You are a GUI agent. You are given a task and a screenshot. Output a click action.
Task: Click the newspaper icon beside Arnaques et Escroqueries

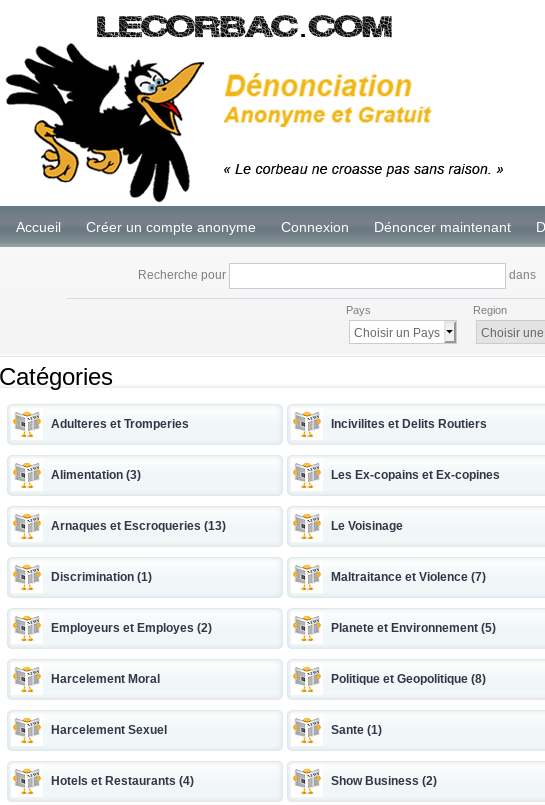(x=27, y=526)
